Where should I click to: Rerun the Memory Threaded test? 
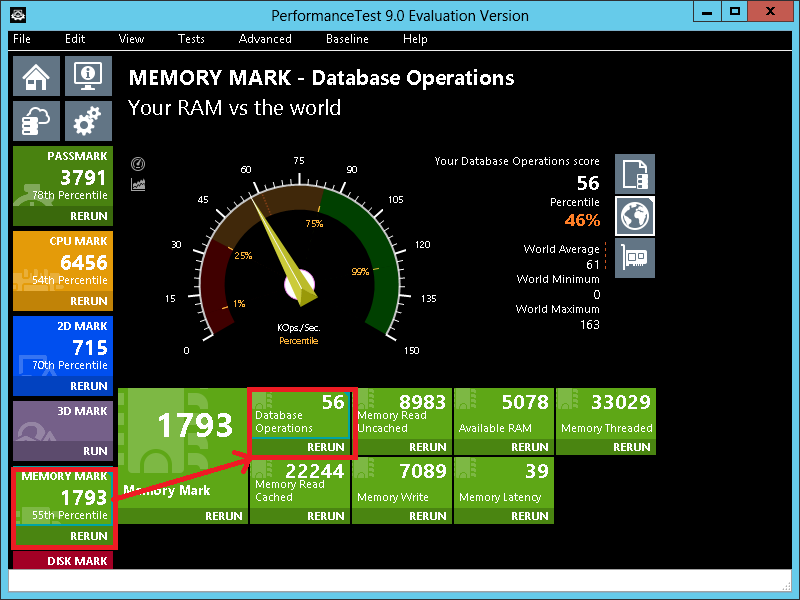point(631,447)
